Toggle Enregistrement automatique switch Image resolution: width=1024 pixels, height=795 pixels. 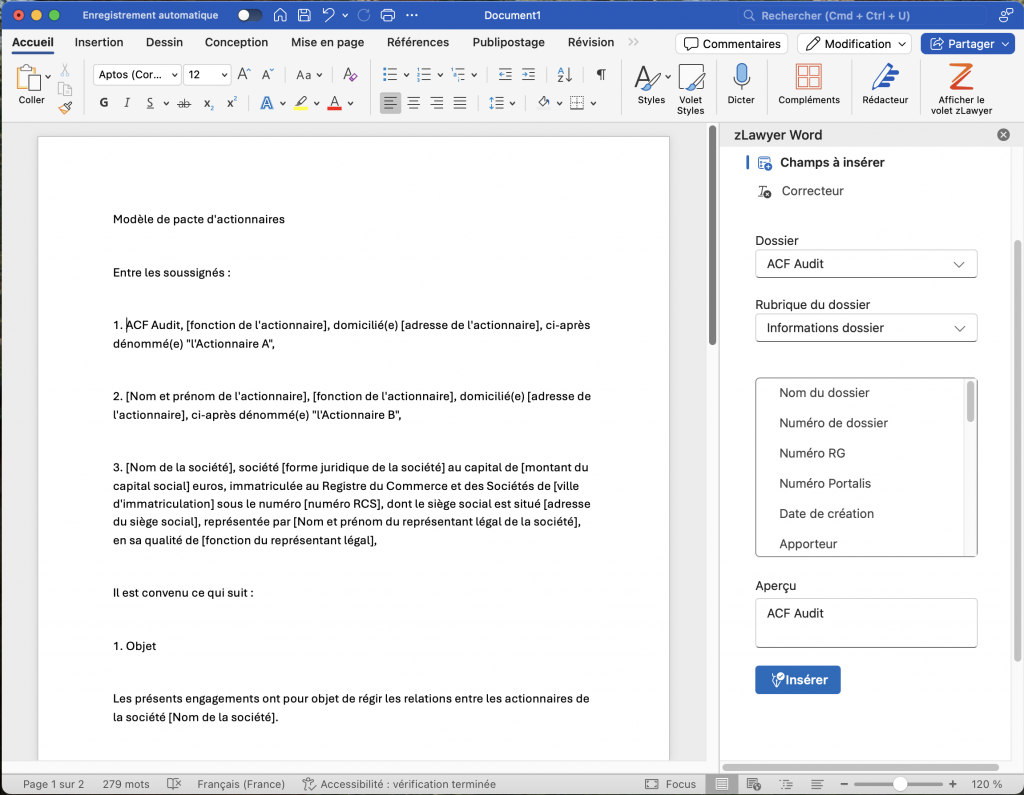(250, 16)
